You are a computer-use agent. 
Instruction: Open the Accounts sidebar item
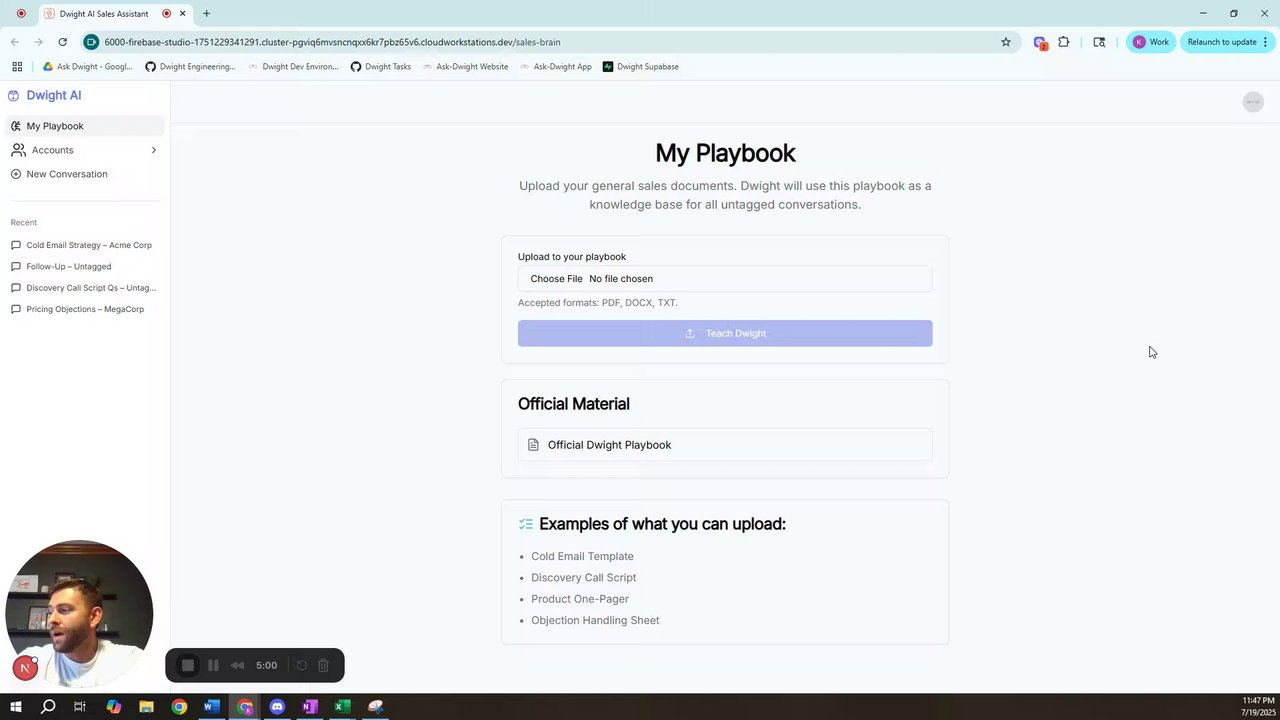click(x=84, y=150)
